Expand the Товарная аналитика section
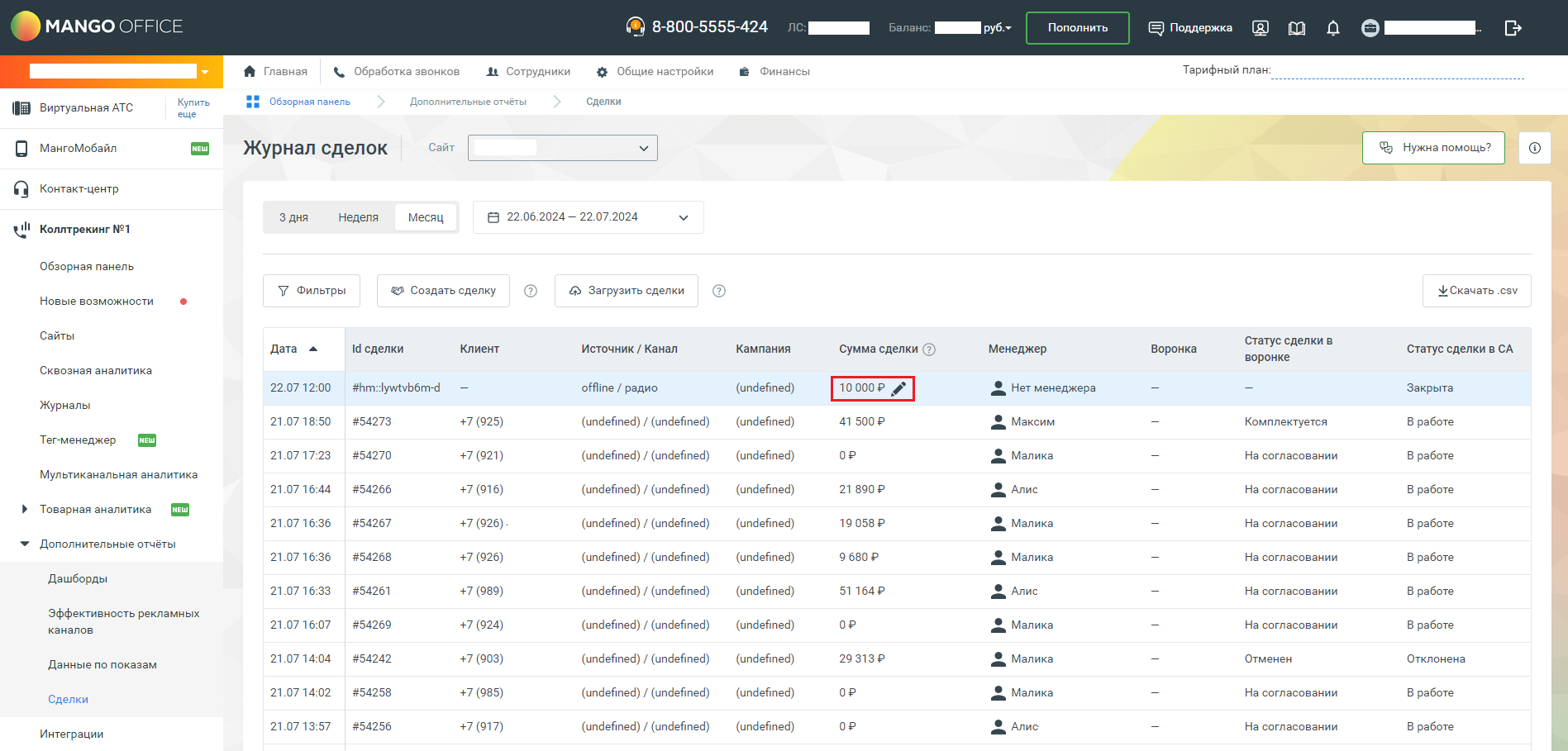This screenshot has width=1568, height=751. click(x=25, y=510)
